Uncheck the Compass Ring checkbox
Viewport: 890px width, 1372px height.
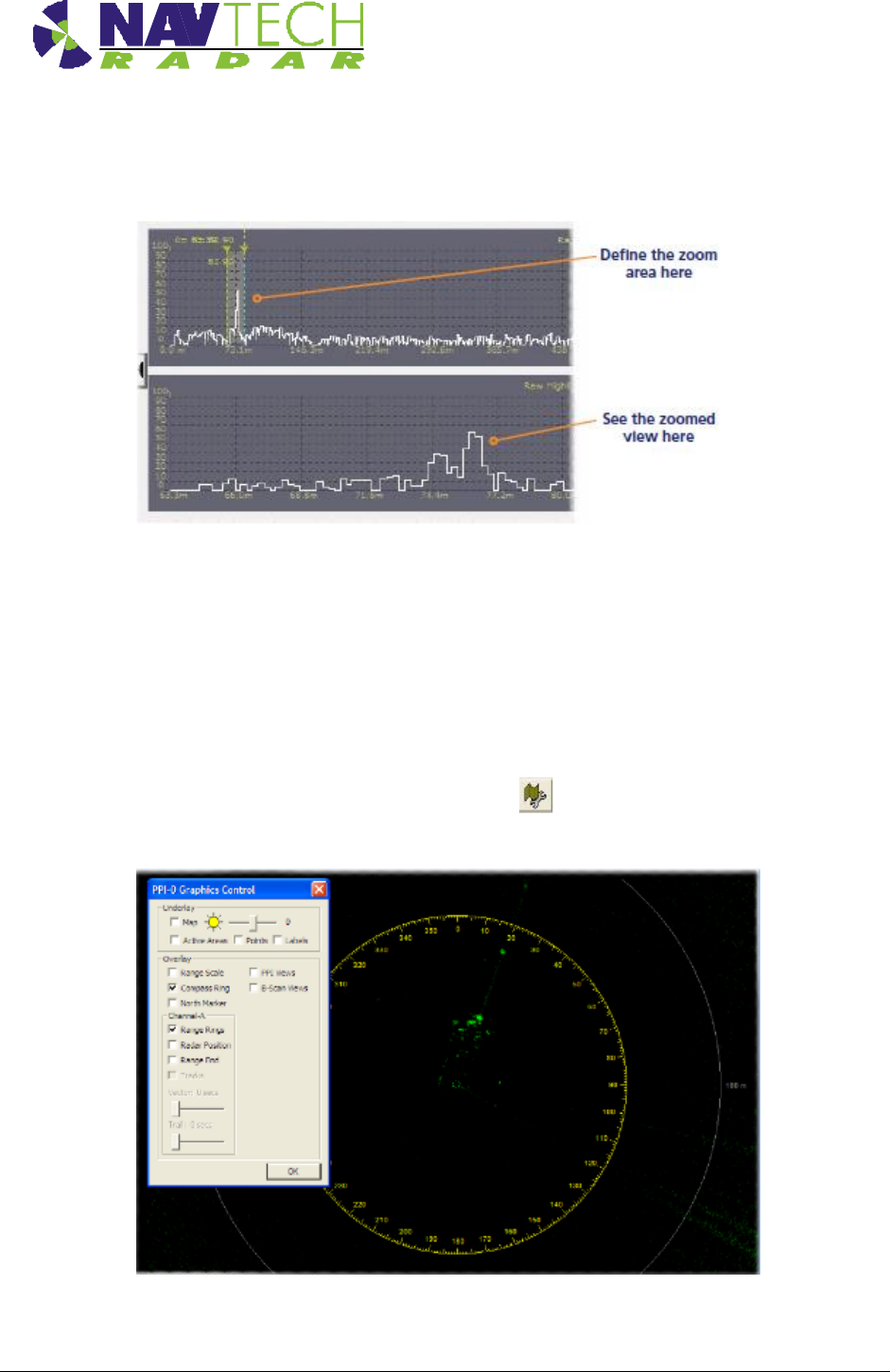coord(172,987)
